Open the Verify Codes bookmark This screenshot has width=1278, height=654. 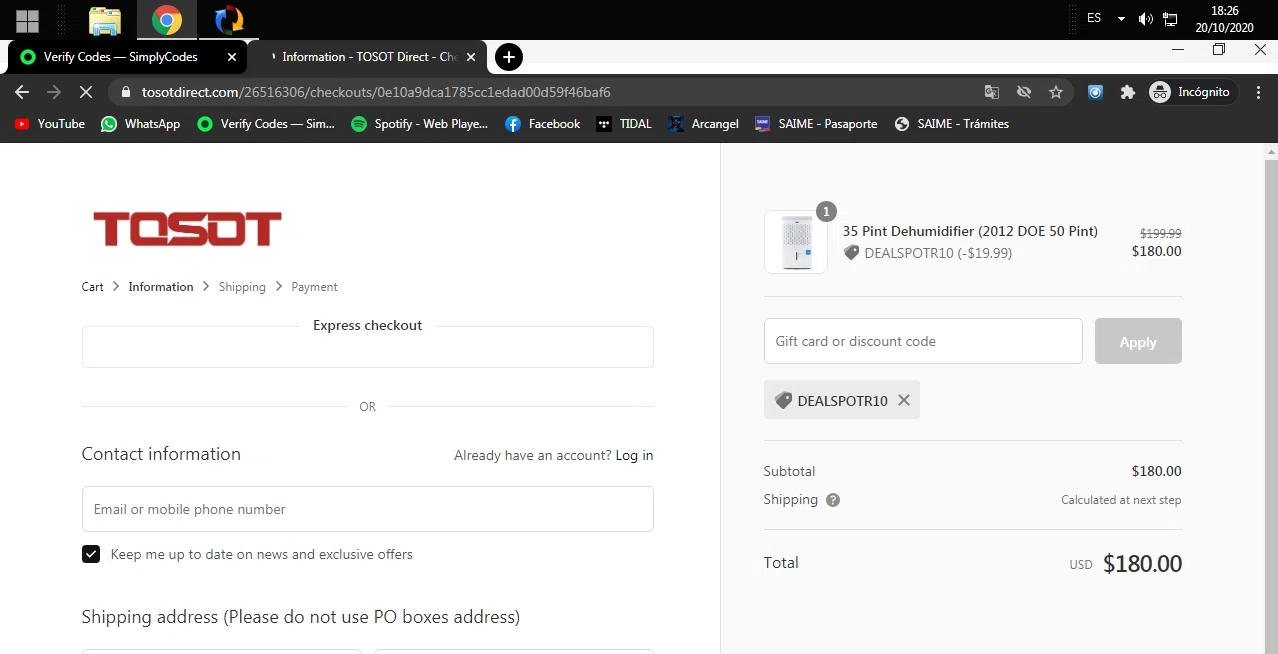pyautogui.click(x=266, y=124)
